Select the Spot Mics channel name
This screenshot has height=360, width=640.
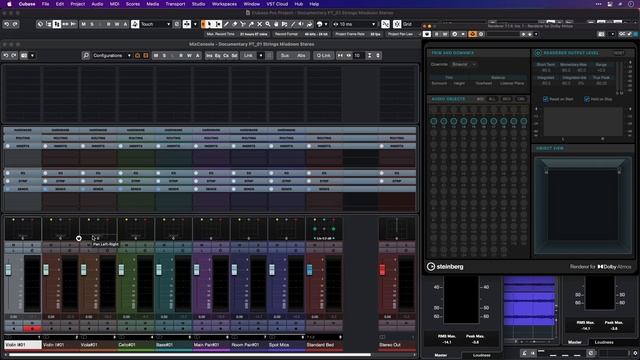(x=286, y=345)
